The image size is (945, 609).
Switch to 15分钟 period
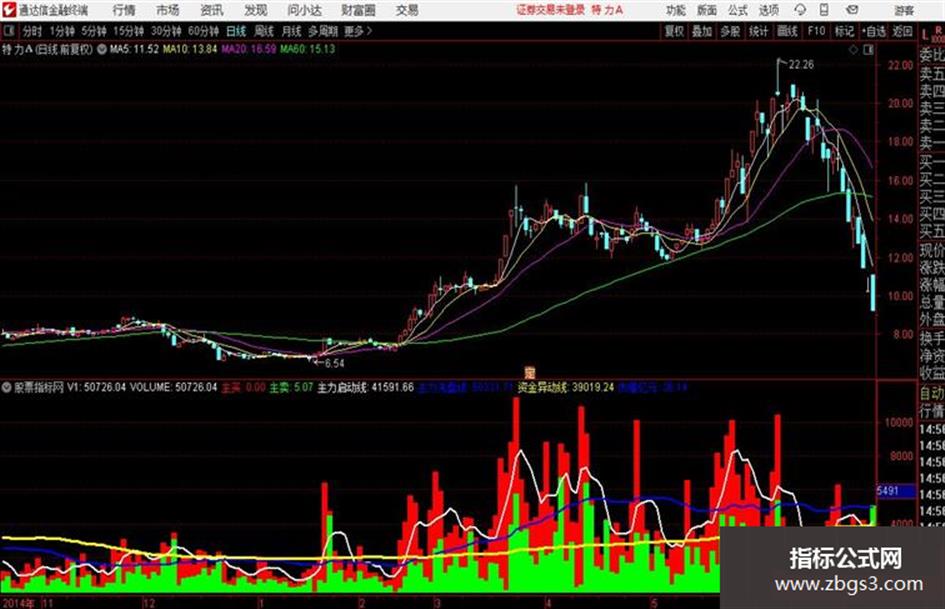pyautogui.click(x=128, y=31)
